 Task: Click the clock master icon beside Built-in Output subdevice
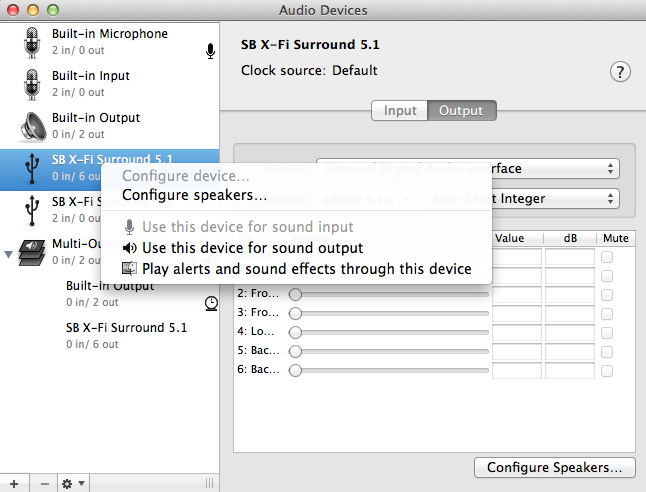[x=211, y=303]
